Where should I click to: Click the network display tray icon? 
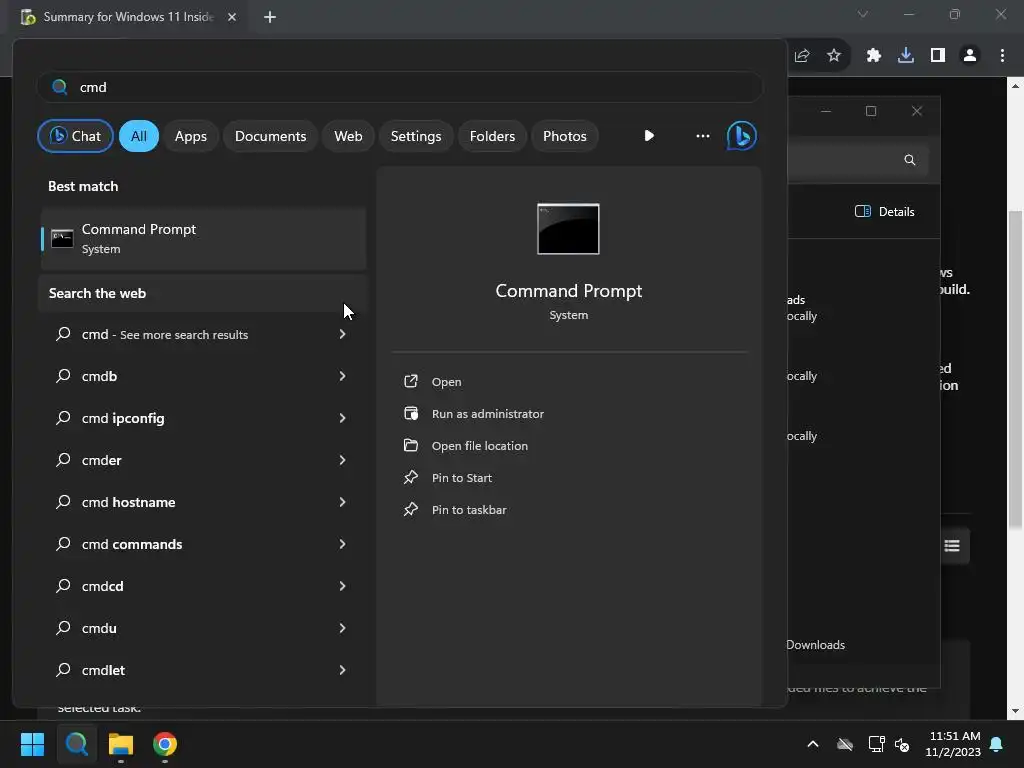tap(876, 744)
